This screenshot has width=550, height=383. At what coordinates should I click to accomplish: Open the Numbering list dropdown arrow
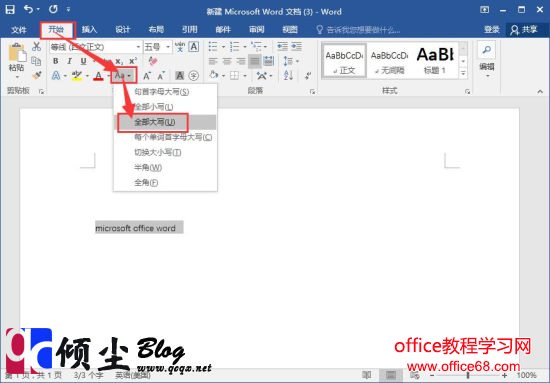(244, 47)
